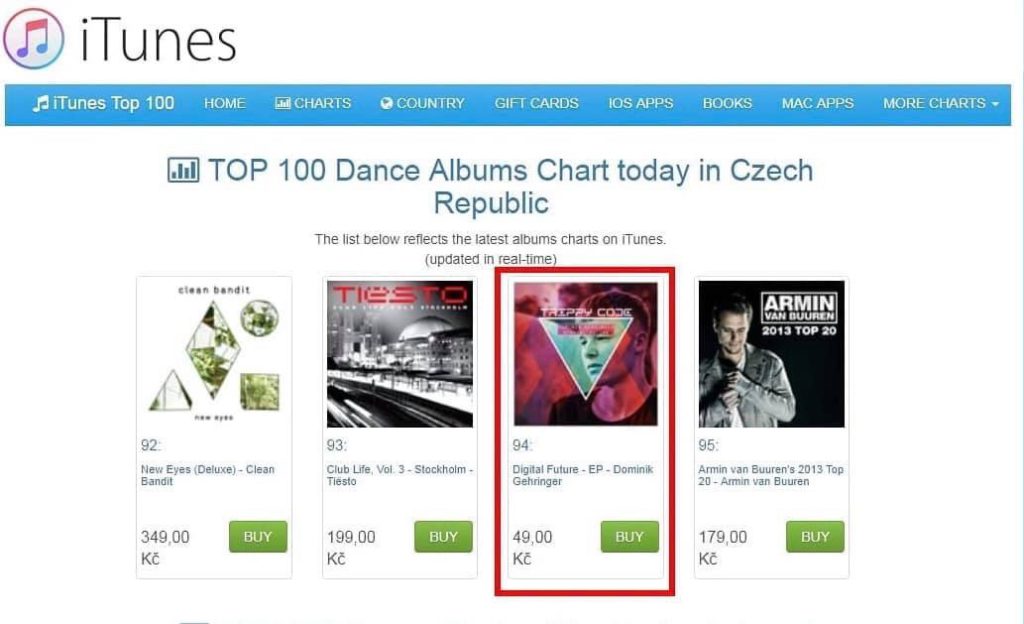The width and height of the screenshot is (1024, 624).
Task: Click the bar chart icon beside page title
Action: pyautogui.click(x=183, y=170)
